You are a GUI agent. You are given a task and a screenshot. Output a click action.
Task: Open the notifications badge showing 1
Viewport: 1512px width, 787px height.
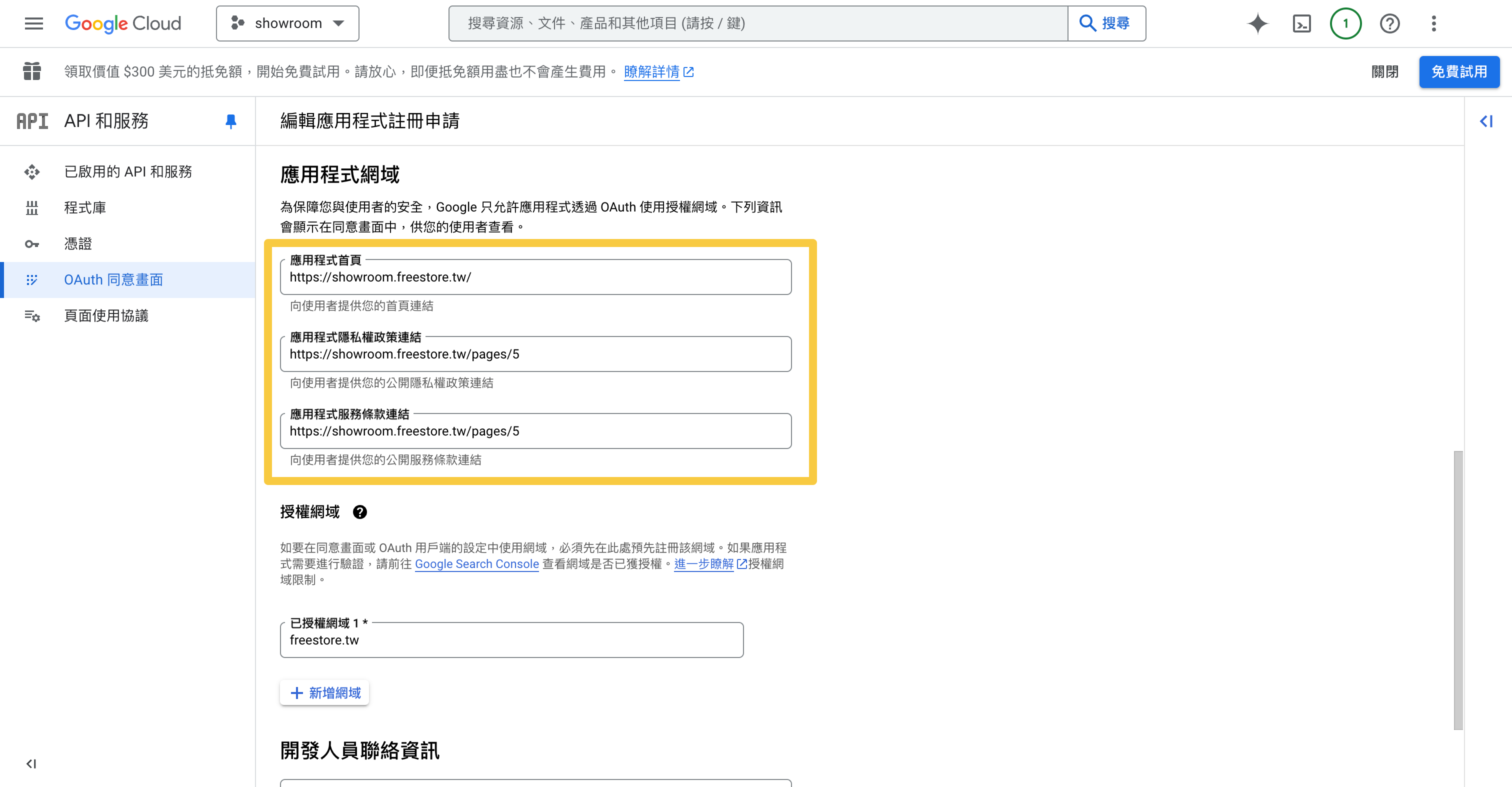(x=1345, y=23)
